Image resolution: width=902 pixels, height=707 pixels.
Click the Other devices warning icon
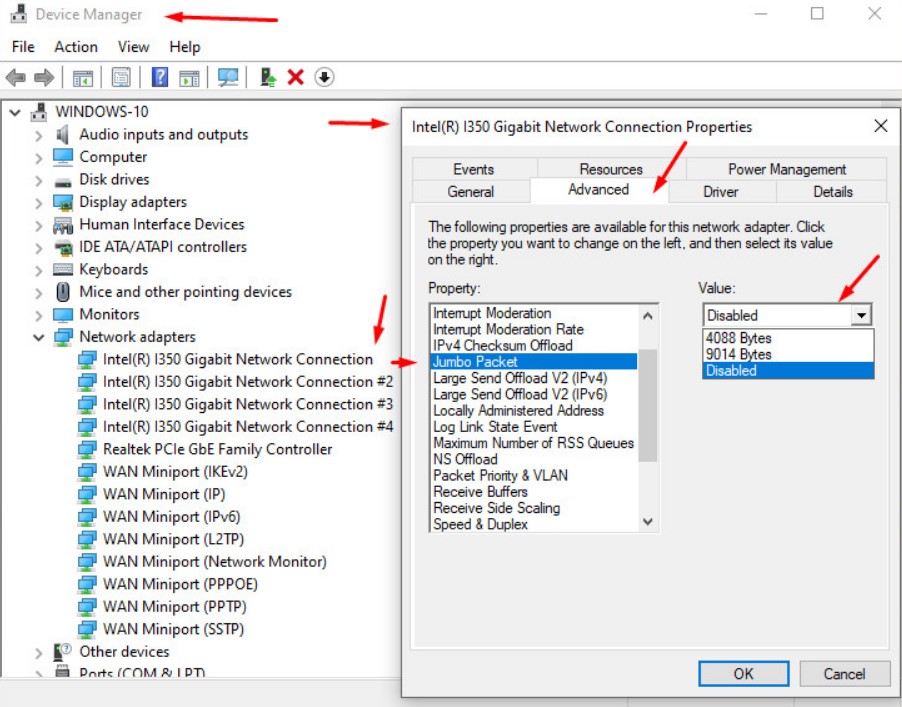62,652
